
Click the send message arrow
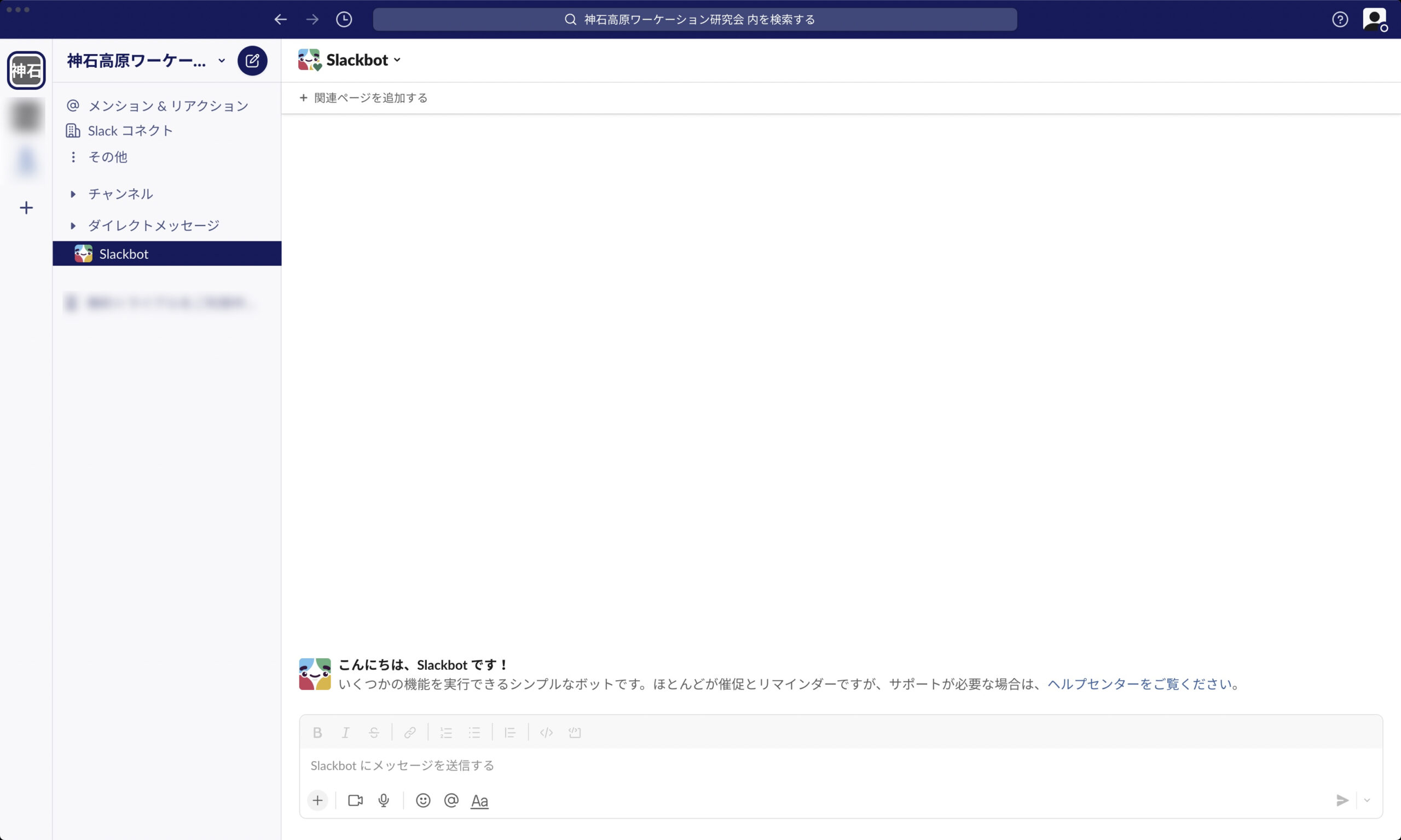pyautogui.click(x=1341, y=801)
